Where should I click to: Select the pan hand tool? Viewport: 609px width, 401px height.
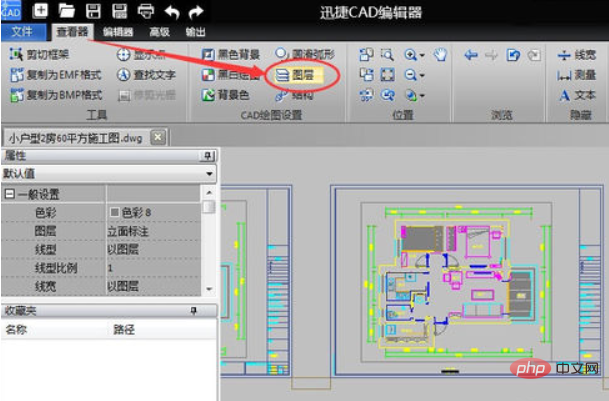pyautogui.click(x=440, y=54)
